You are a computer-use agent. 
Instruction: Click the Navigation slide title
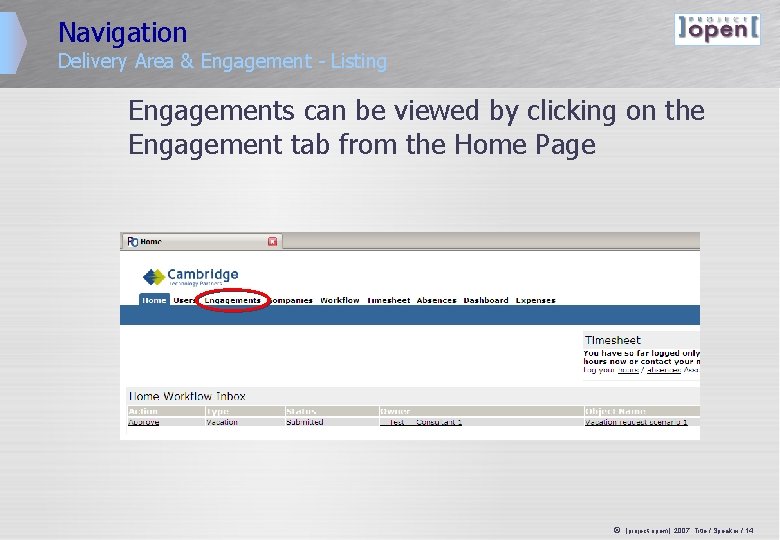(x=122, y=32)
